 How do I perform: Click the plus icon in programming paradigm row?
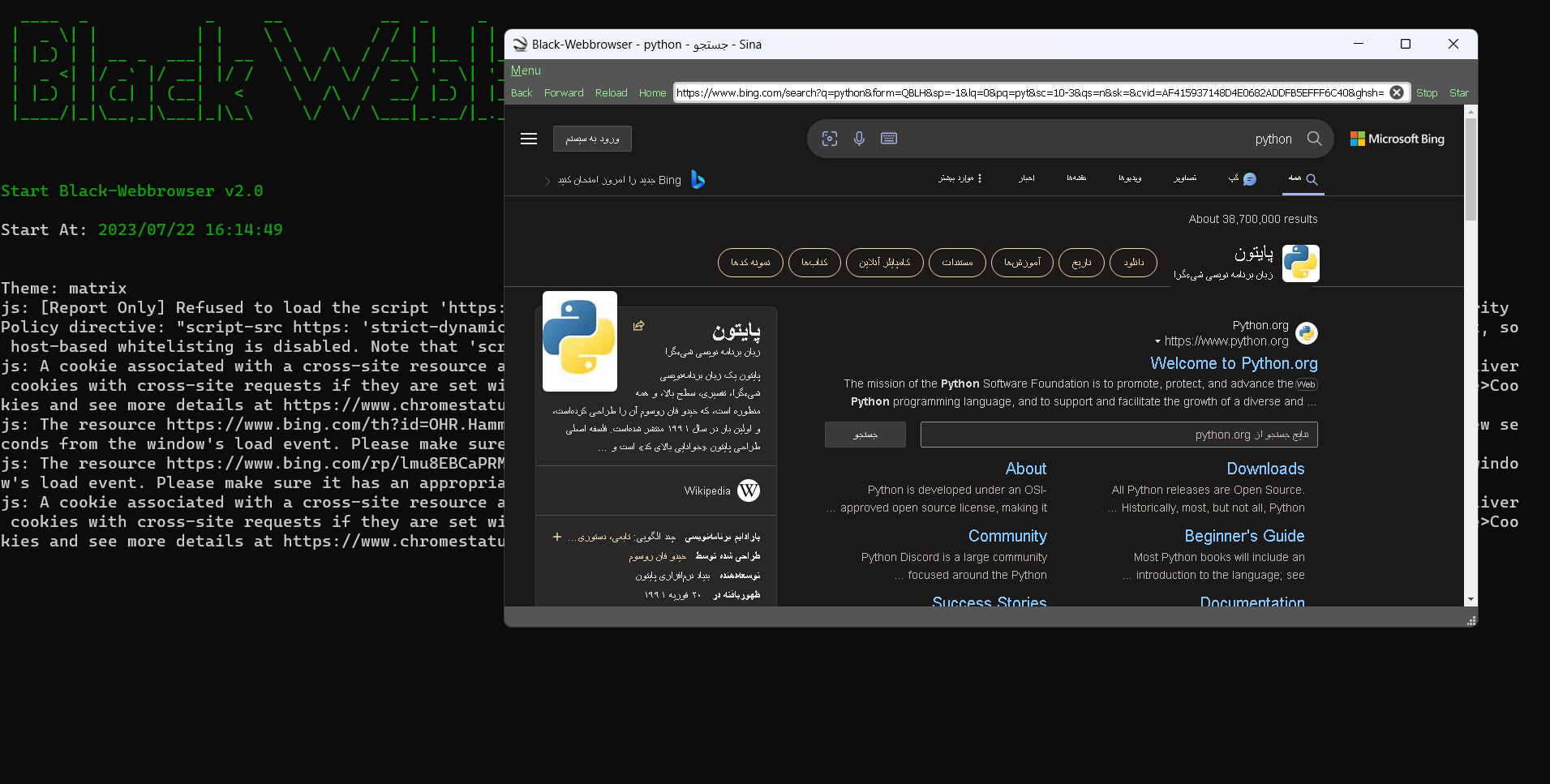pos(557,537)
